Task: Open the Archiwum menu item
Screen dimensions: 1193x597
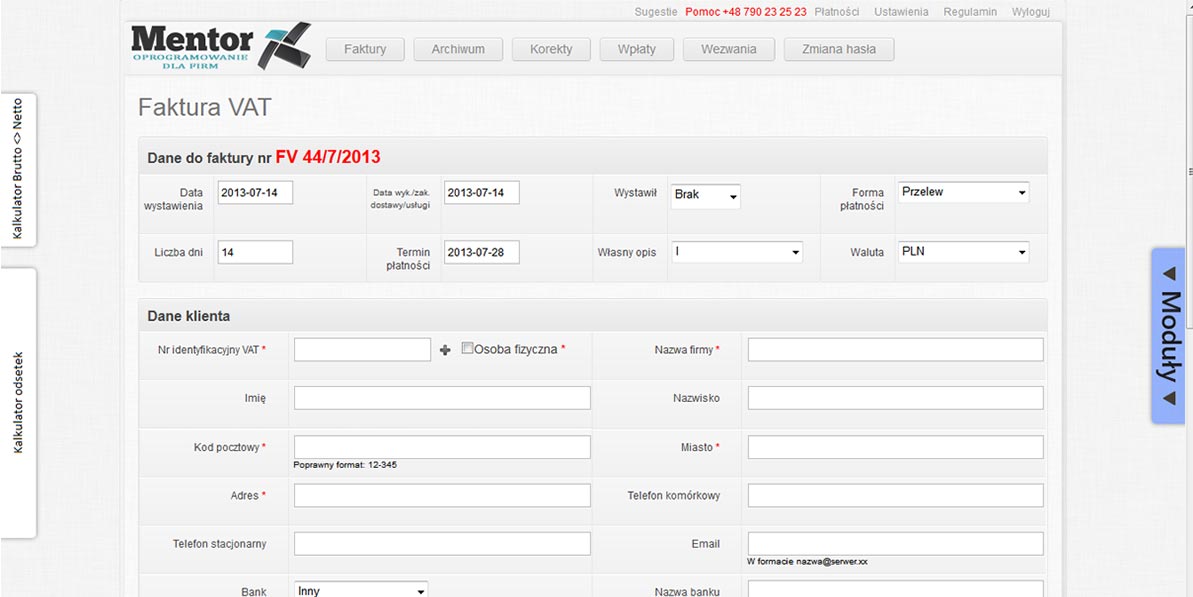Action: (458, 49)
